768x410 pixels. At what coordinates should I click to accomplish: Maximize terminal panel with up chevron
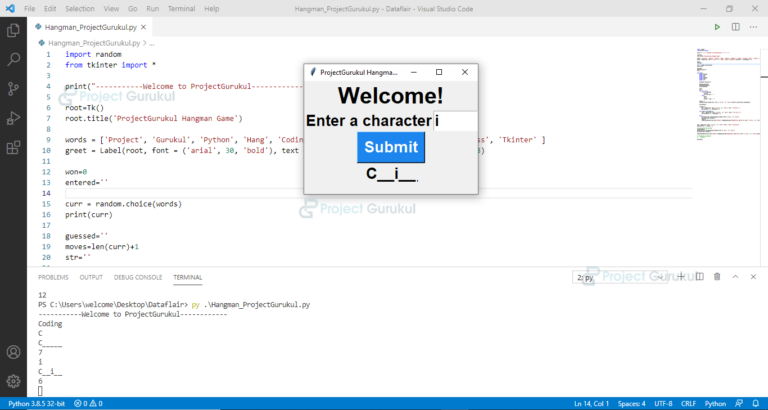click(735, 276)
